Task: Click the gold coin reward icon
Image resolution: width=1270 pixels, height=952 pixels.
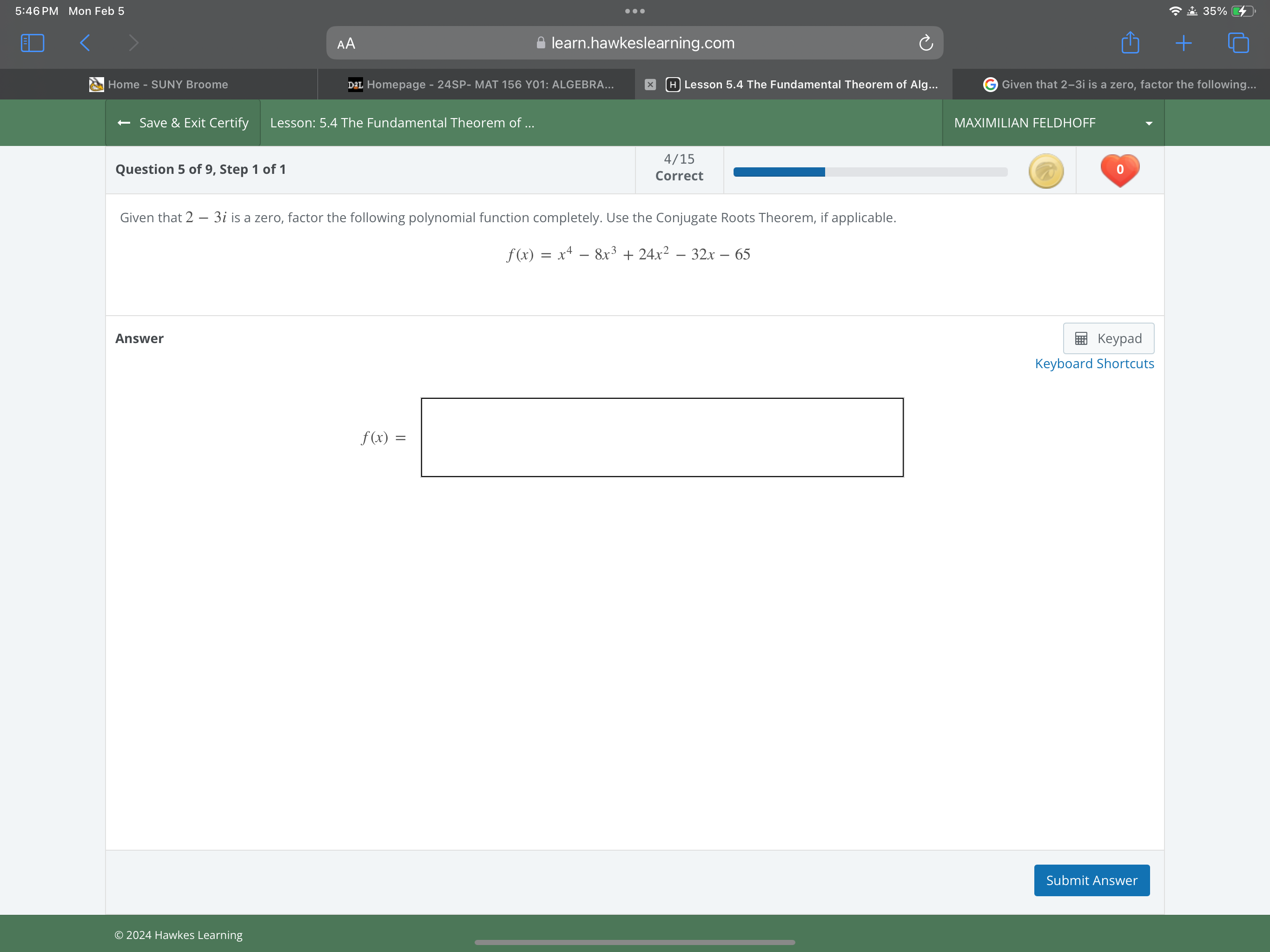Action: 1045,171
